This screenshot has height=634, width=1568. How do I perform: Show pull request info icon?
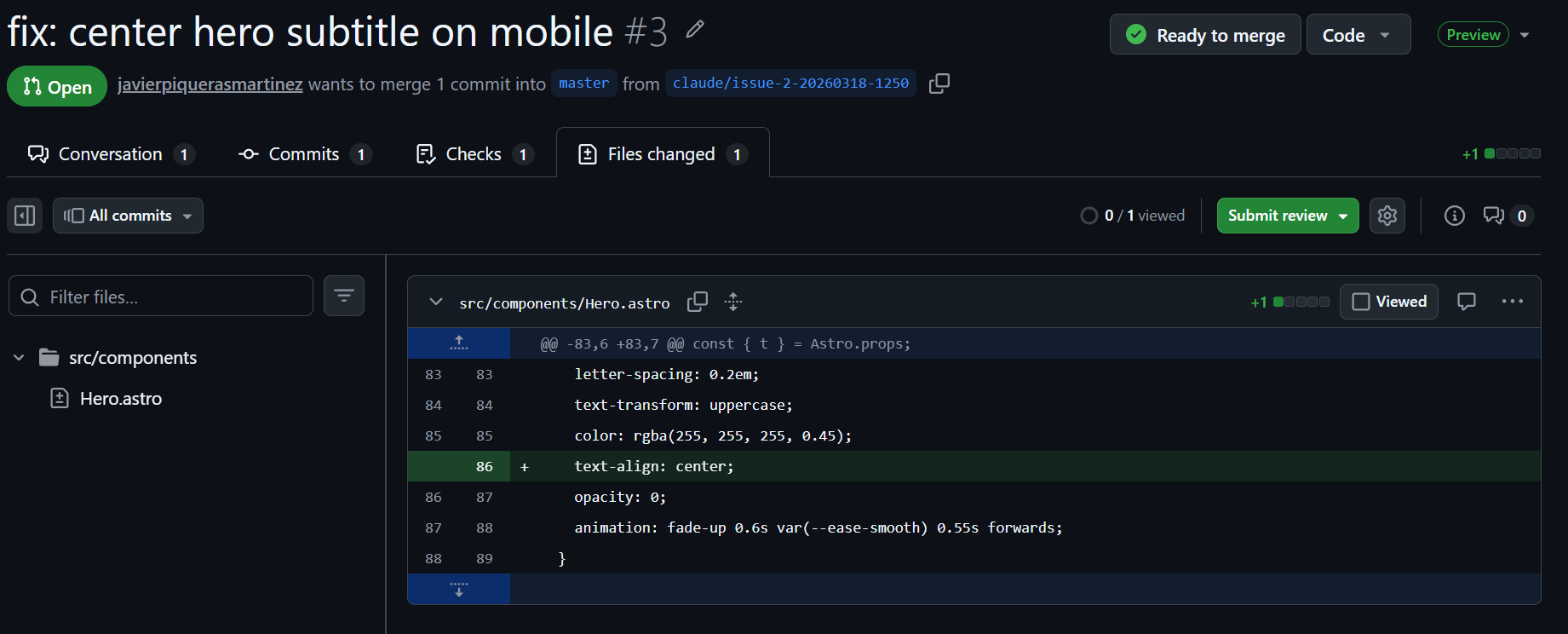[1455, 216]
